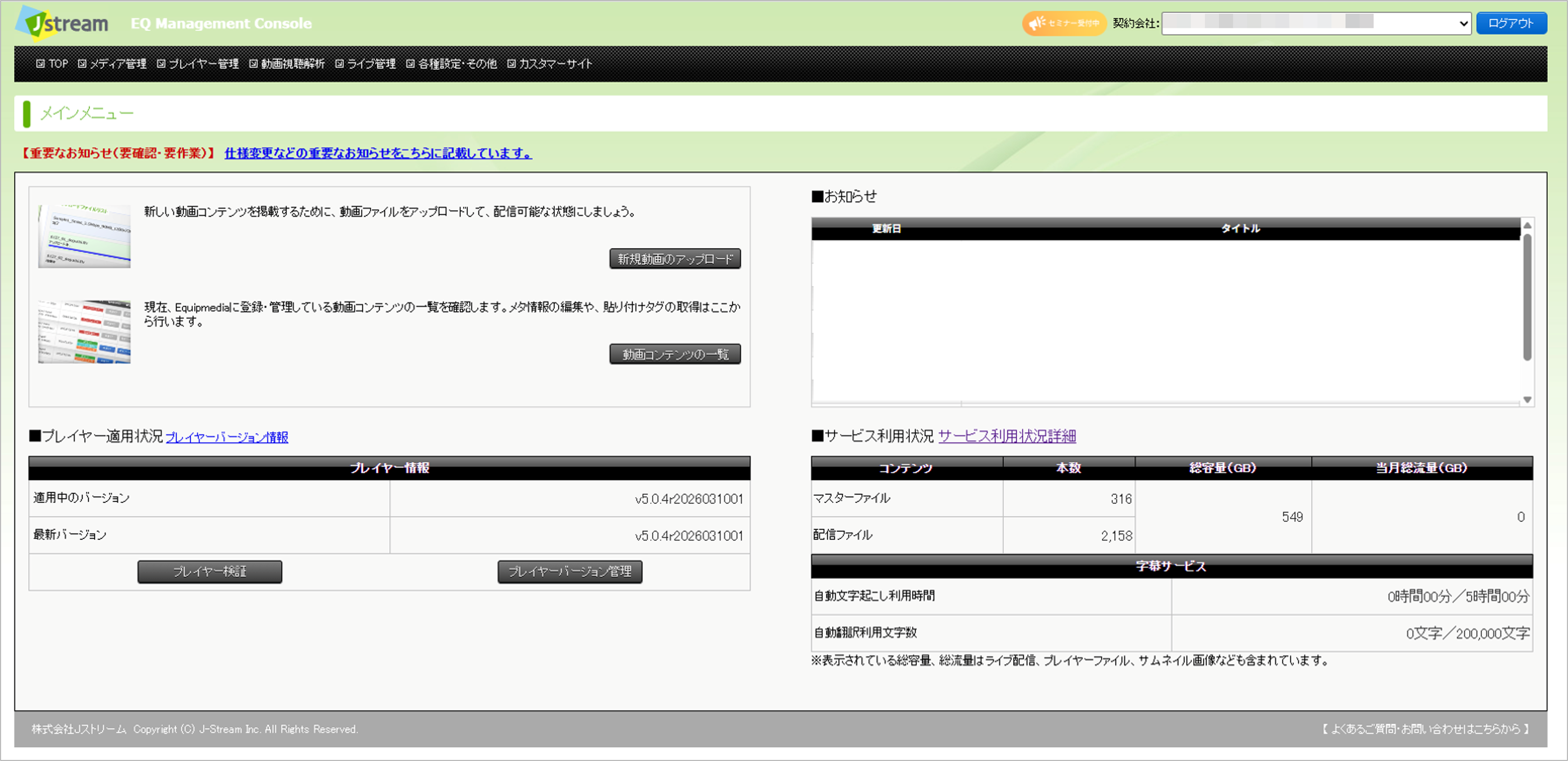Click the マスターファイル count 316
This screenshot has width=1568, height=761.
click(x=1121, y=499)
